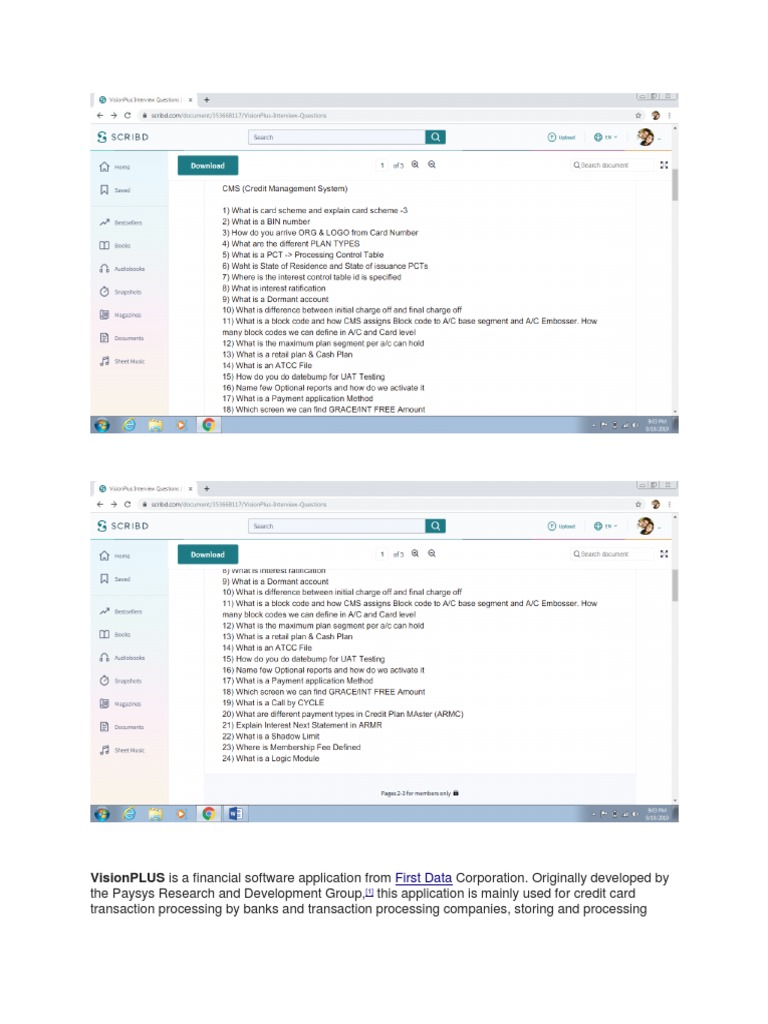Click the Word icon in lower screenshot taskbar

tap(235, 814)
